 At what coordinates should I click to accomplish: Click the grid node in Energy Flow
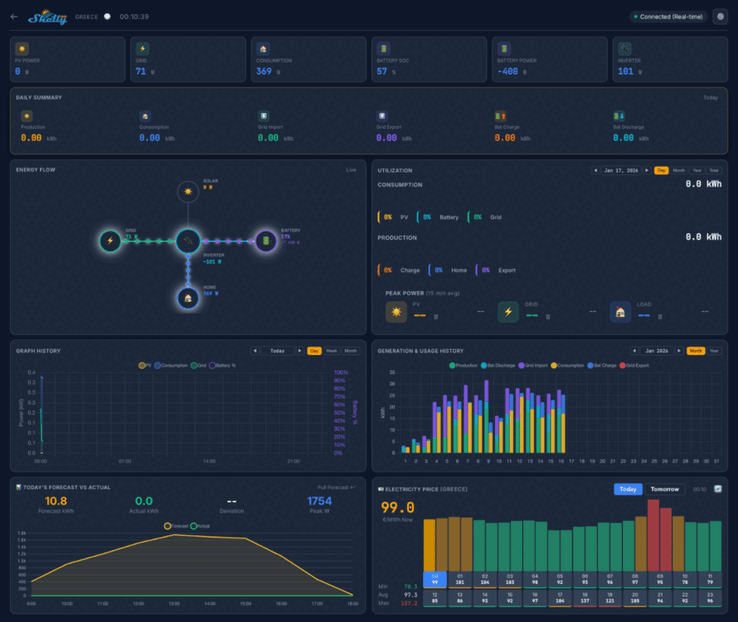(111, 241)
